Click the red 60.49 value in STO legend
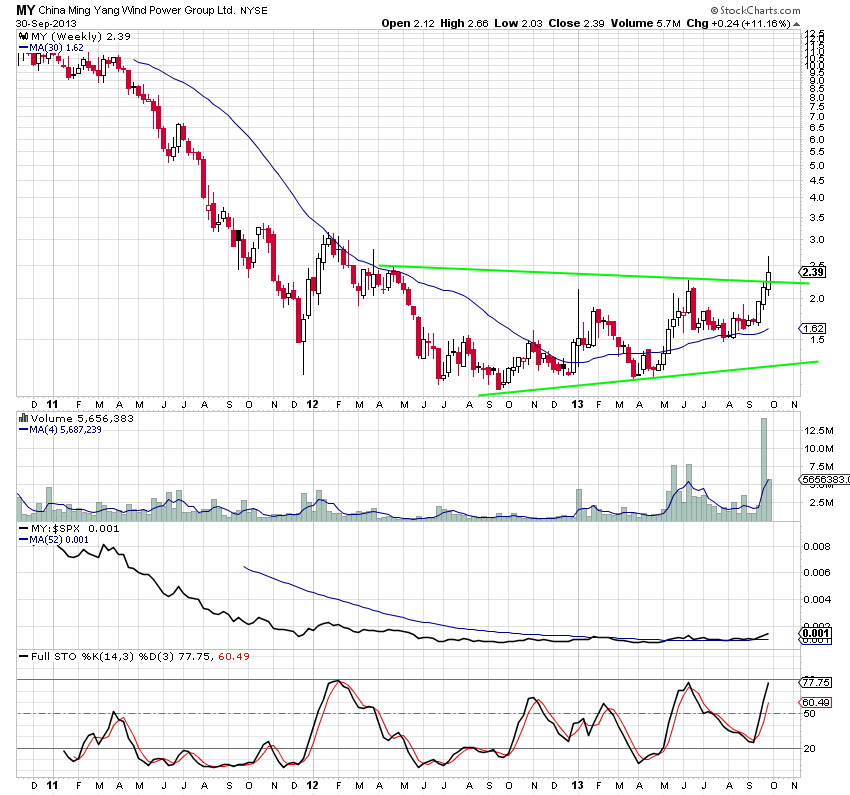Screen dimensions: 850x795 234,657
